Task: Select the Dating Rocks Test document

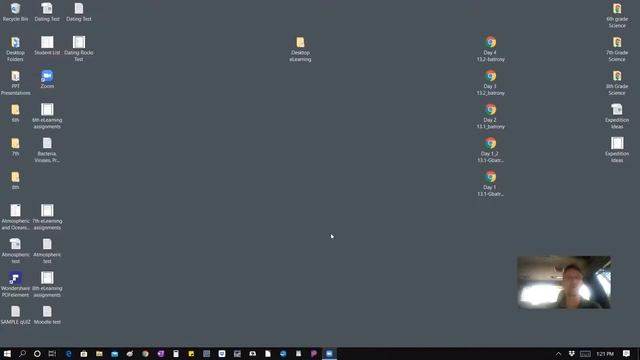Action: [79, 49]
